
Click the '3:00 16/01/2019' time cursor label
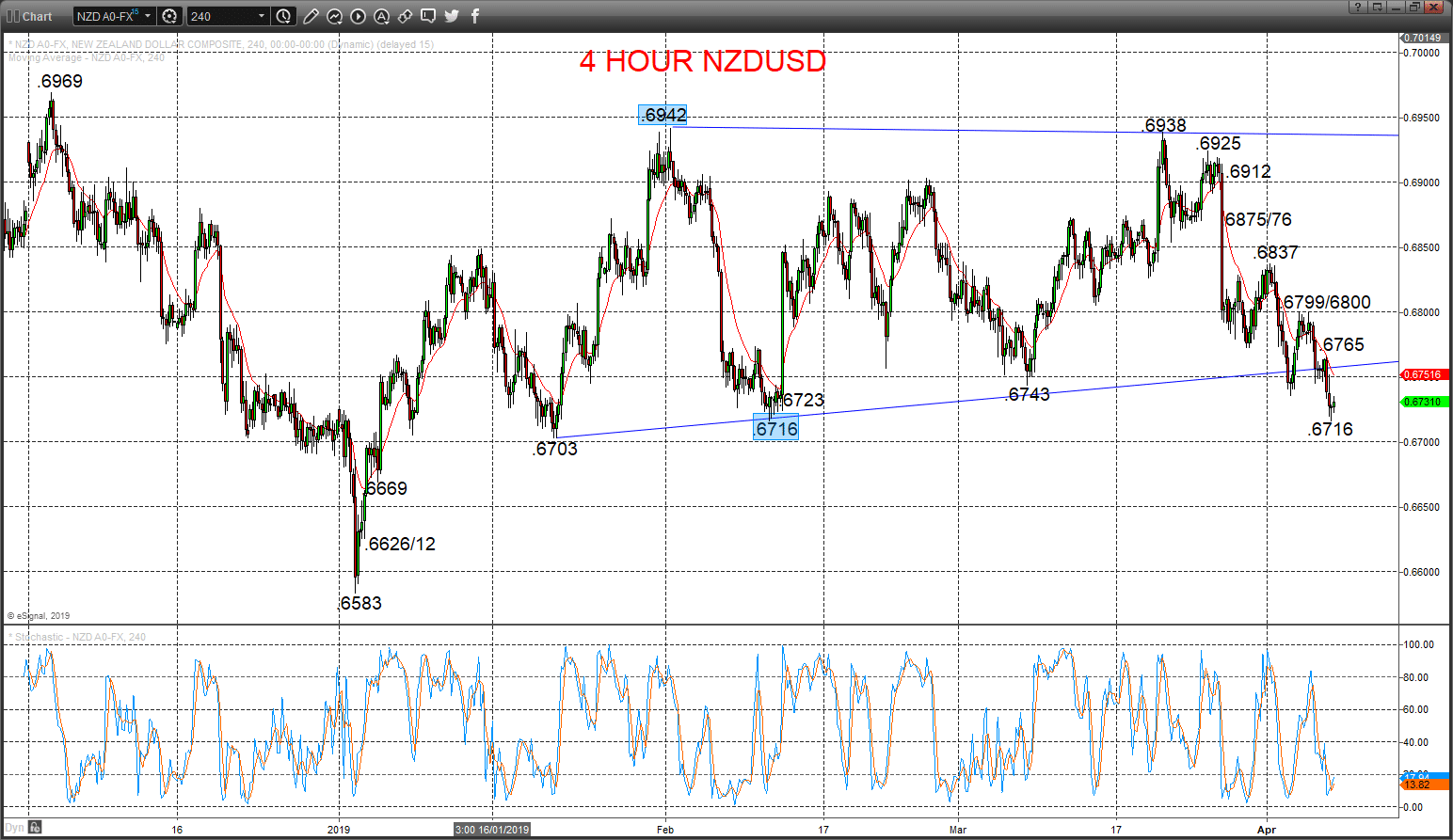pyautogui.click(x=492, y=830)
